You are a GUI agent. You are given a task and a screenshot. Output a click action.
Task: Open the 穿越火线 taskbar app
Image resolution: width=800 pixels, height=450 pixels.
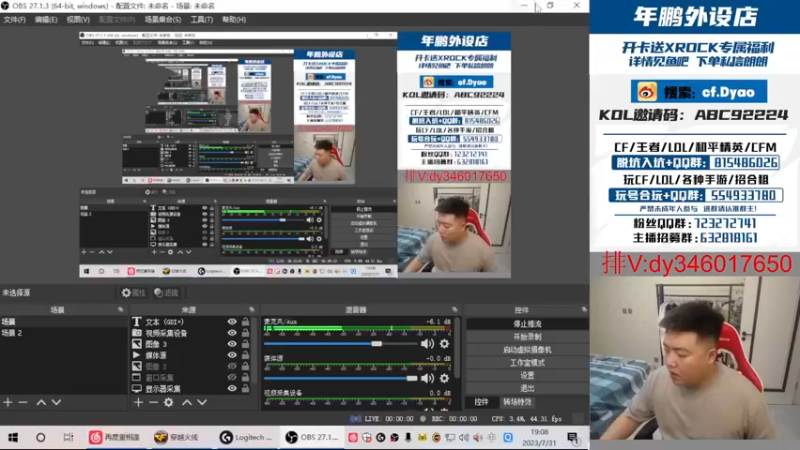coord(177,437)
